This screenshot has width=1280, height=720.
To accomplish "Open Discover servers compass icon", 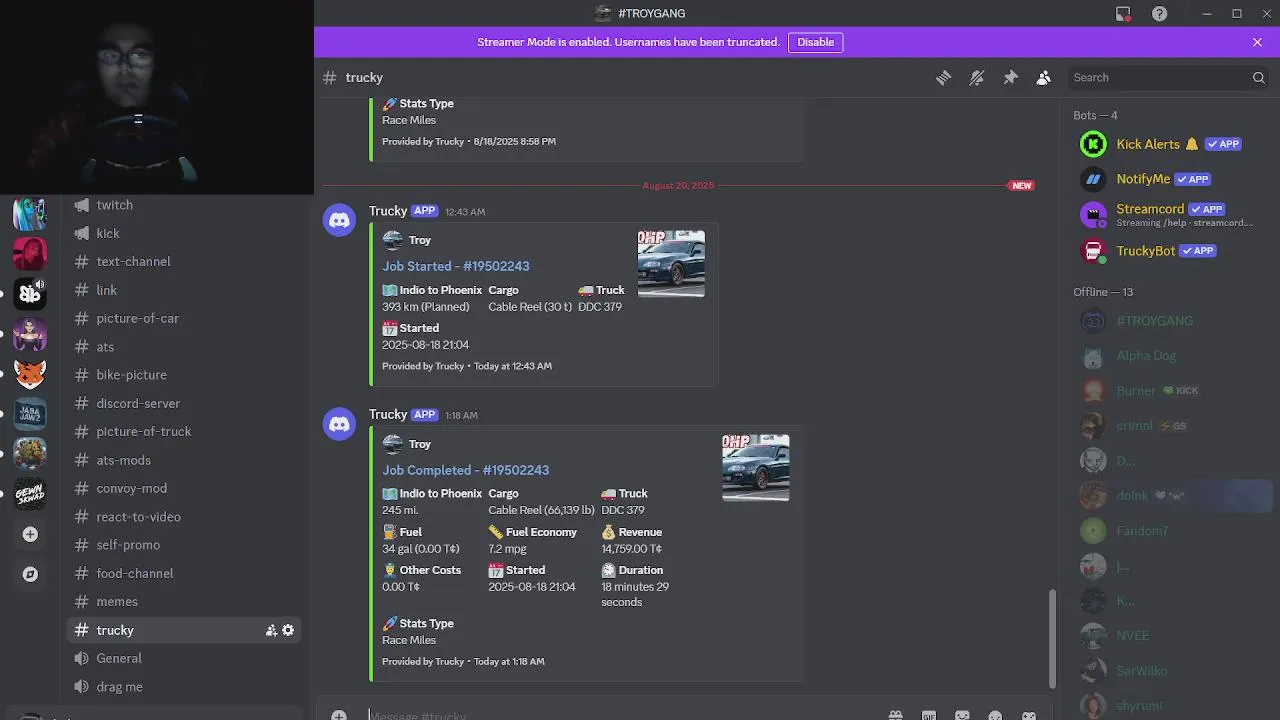I will [x=30, y=574].
